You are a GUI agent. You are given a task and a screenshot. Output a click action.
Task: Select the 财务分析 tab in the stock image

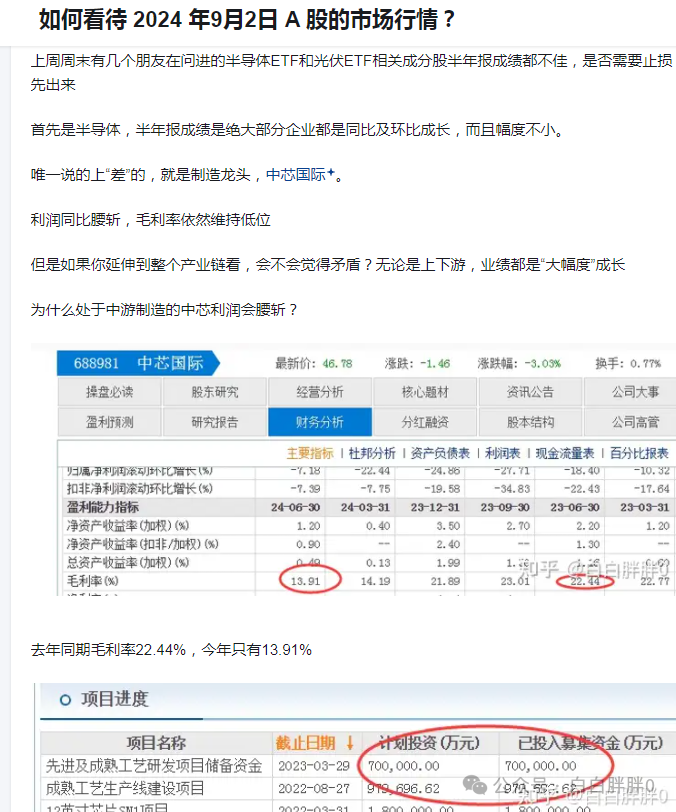pos(320,422)
